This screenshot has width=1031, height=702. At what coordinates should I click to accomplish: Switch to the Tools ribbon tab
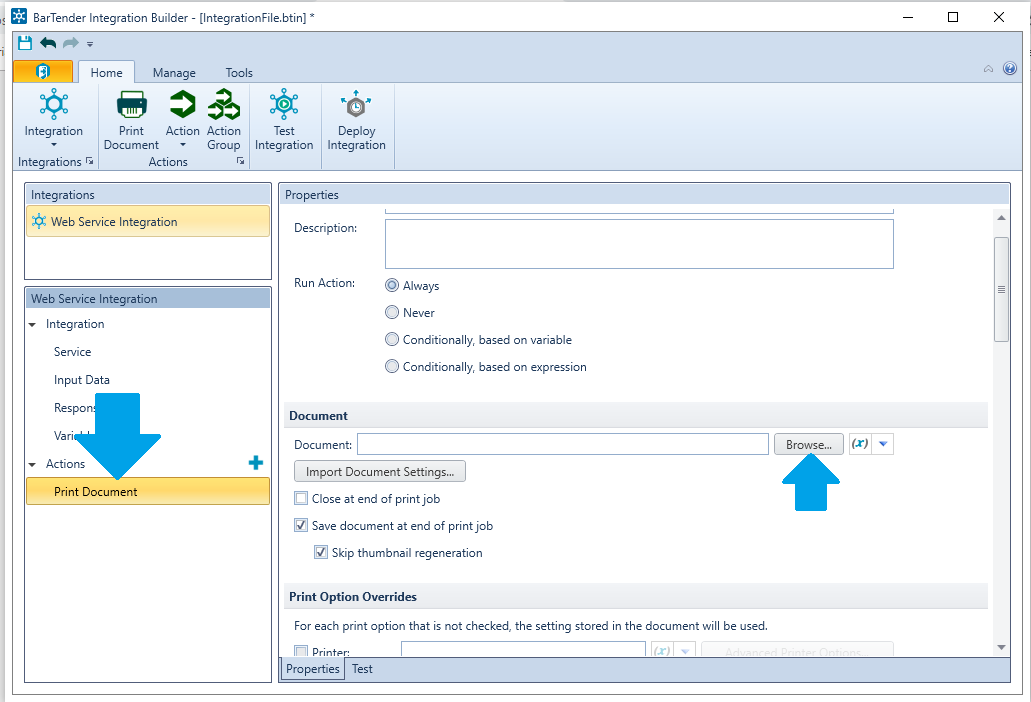(239, 72)
